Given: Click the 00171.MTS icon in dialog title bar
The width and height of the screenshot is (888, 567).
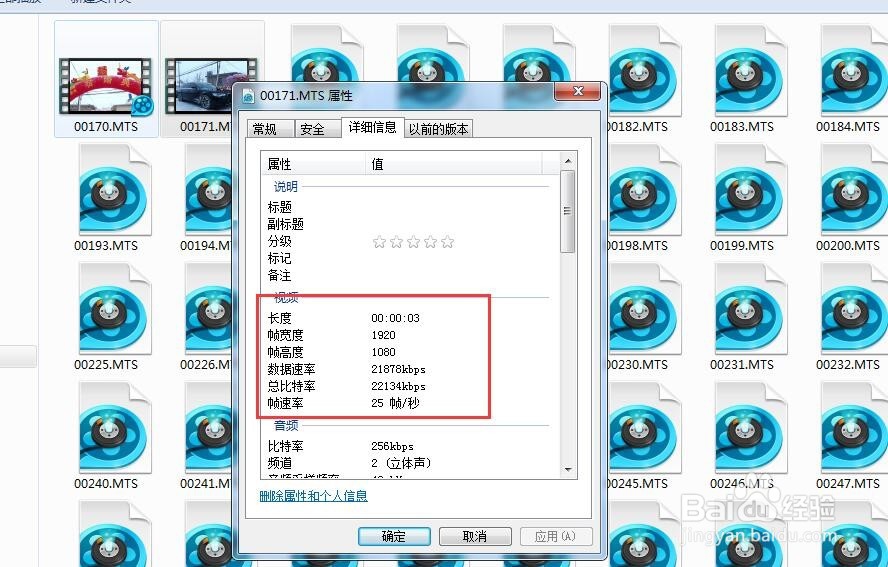Looking at the screenshot, I should tap(249, 96).
